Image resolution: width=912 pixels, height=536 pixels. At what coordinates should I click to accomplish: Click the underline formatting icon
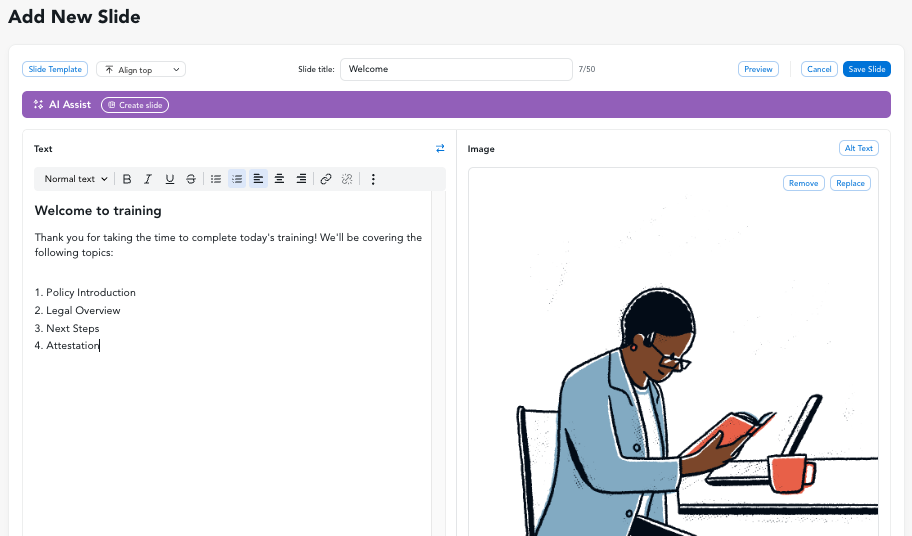(x=170, y=179)
